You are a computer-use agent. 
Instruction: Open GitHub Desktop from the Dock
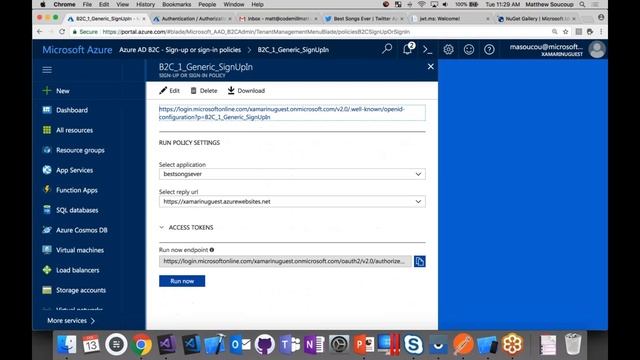point(264,344)
